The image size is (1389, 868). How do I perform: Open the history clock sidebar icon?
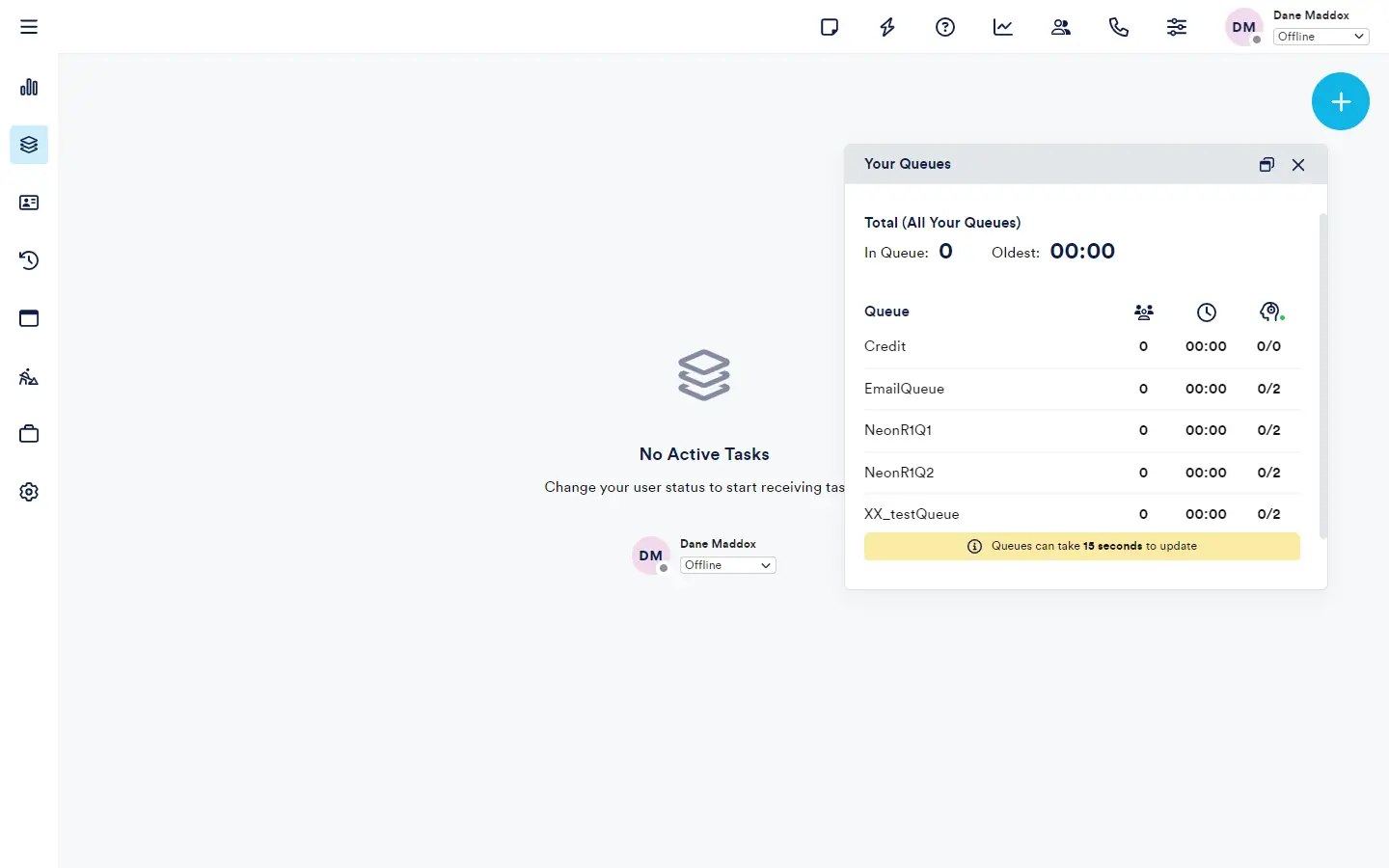point(29,260)
